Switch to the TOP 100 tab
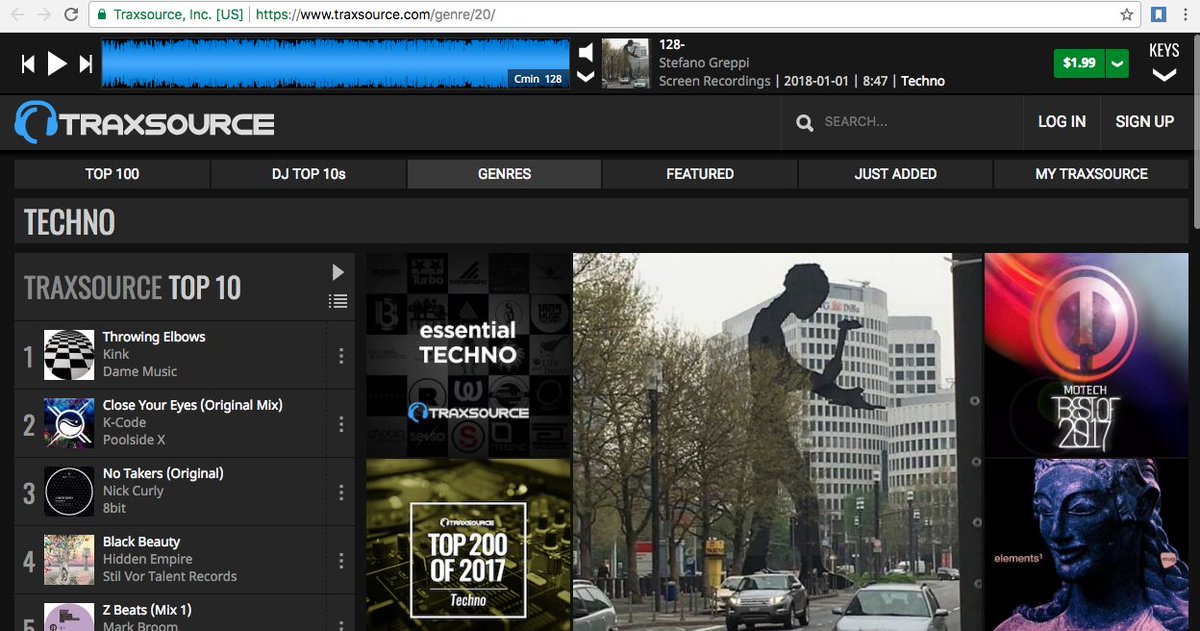Image resolution: width=1200 pixels, height=631 pixels. click(112, 173)
